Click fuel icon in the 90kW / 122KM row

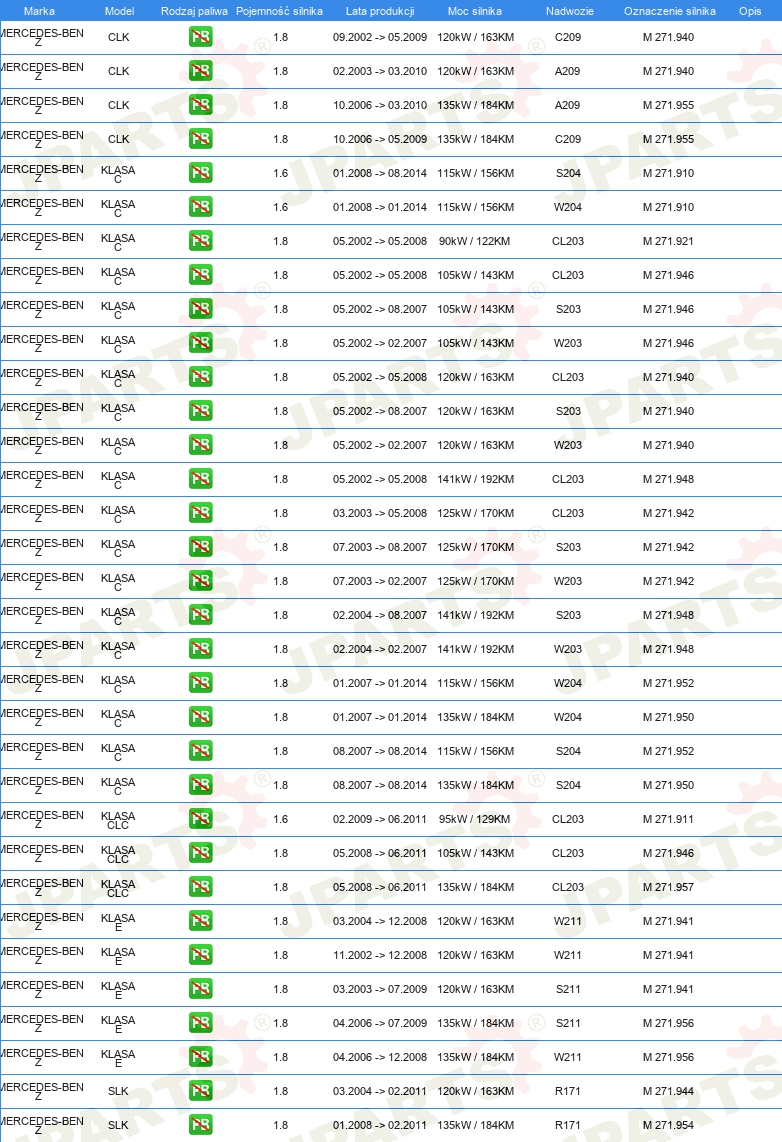click(200, 240)
